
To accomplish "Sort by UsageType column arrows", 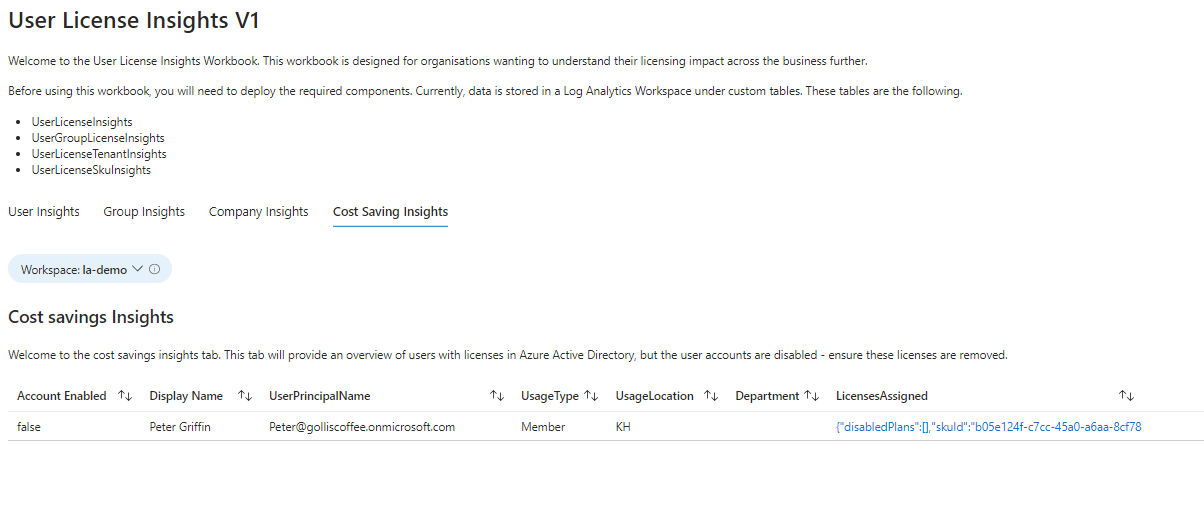I will (x=591, y=396).
